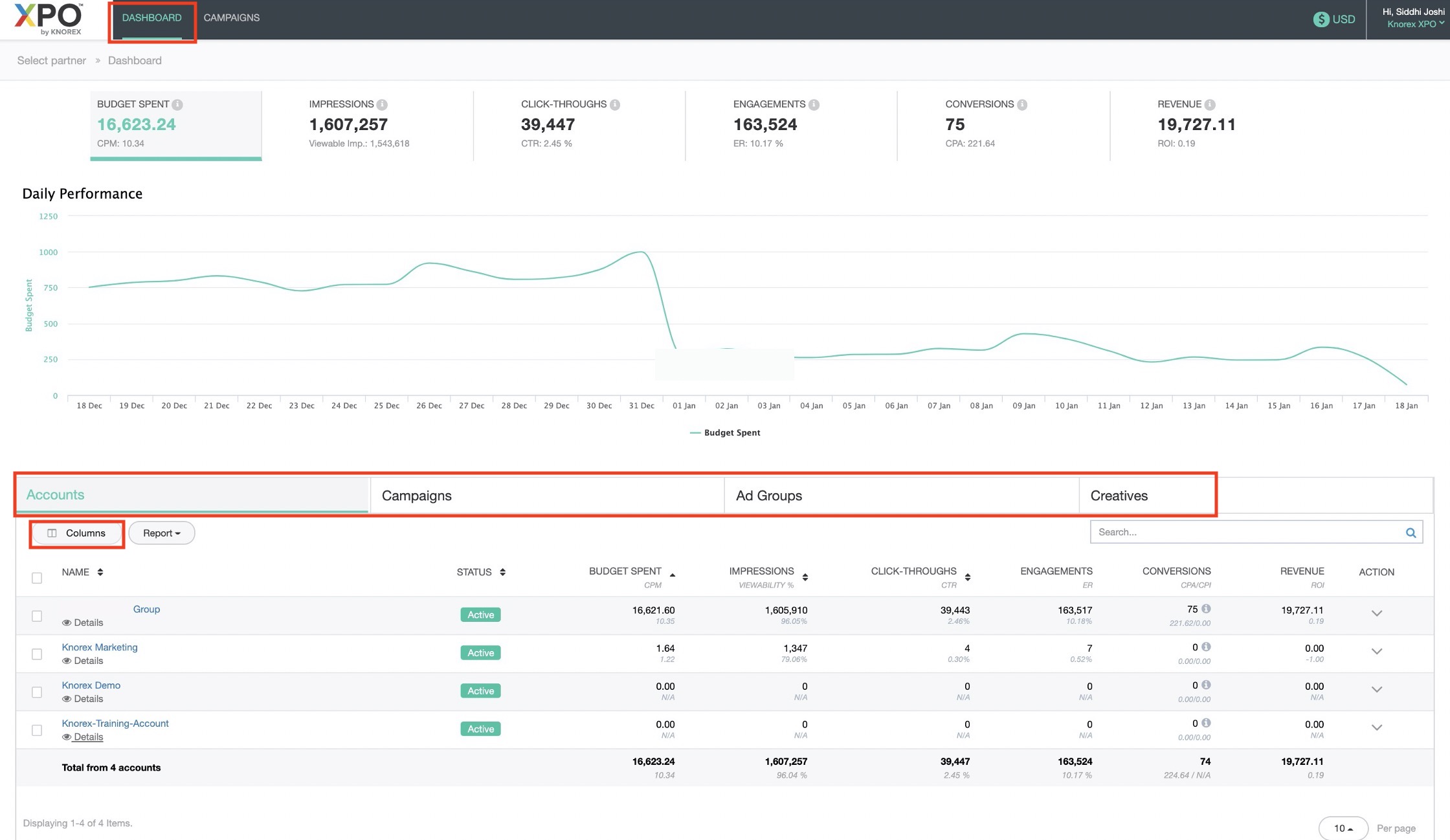1450x840 pixels.
Task: Click the sort arrows on the Status column
Action: [x=503, y=572]
